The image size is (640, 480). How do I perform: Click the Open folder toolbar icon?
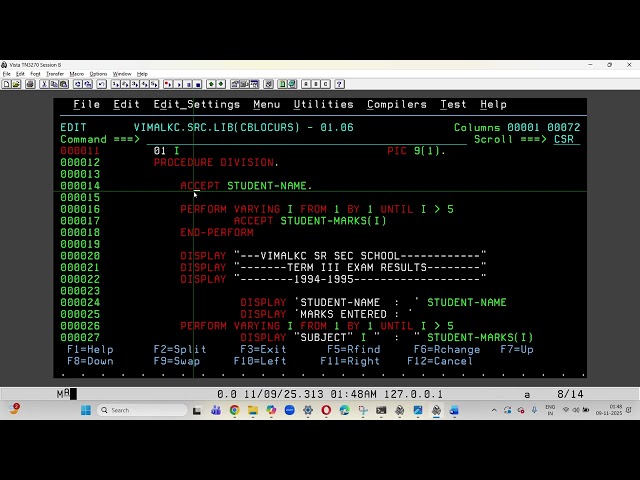pos(16,84)
